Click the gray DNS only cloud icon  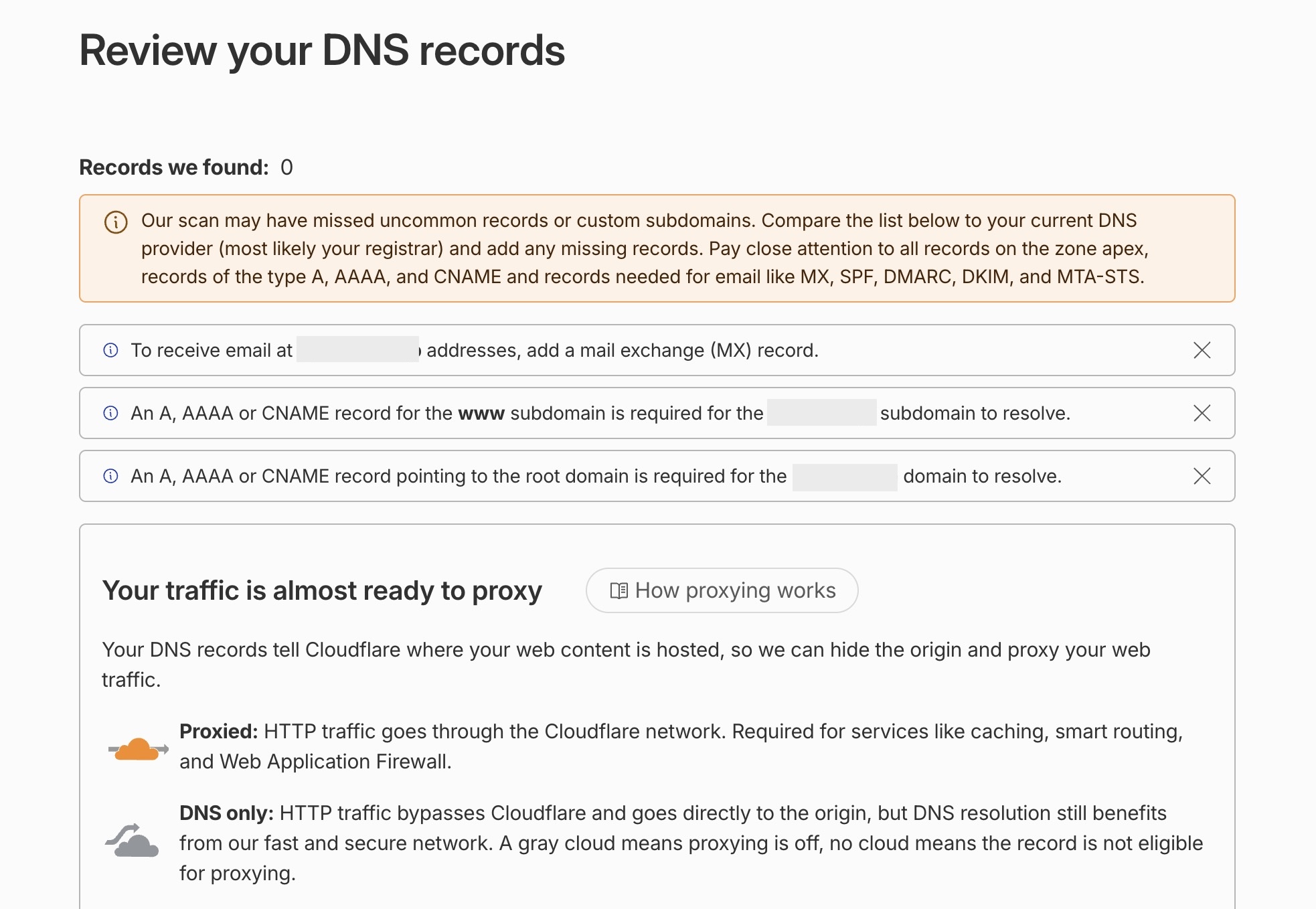click(133, 841)
